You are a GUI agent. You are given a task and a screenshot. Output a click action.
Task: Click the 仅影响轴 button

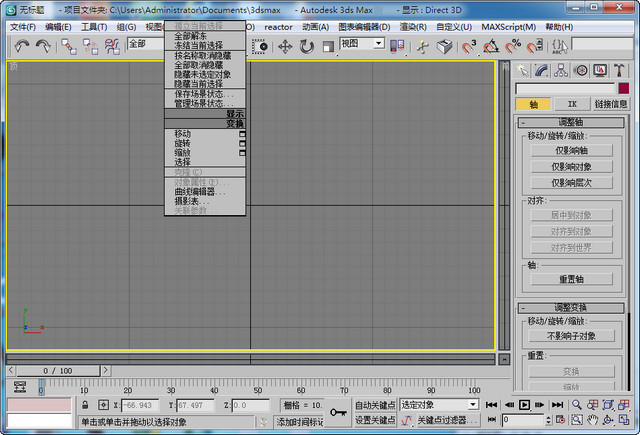pyautogui.click(x=570, y=150)
